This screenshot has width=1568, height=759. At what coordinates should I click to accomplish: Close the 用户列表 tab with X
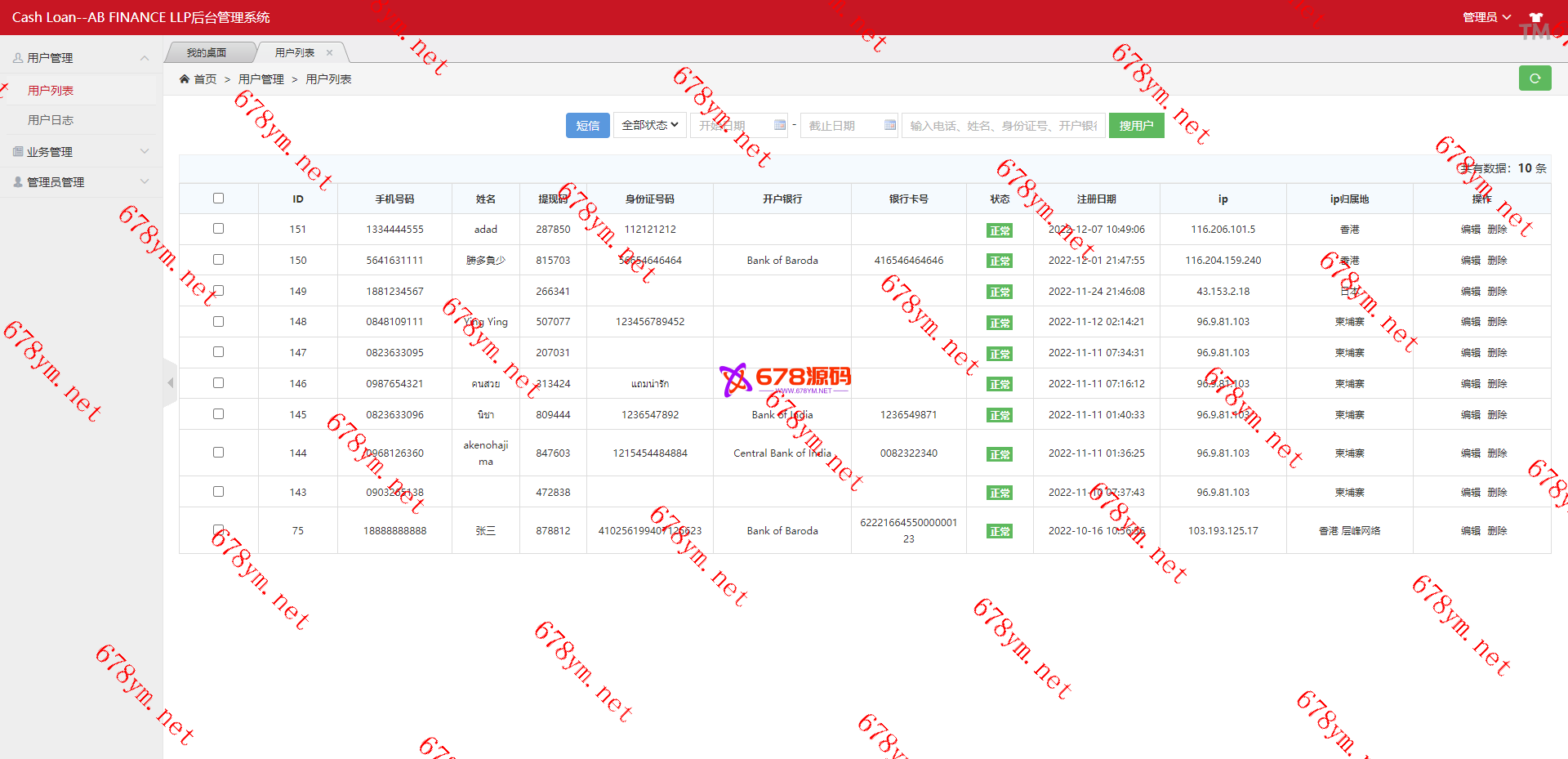coord(330,53)
